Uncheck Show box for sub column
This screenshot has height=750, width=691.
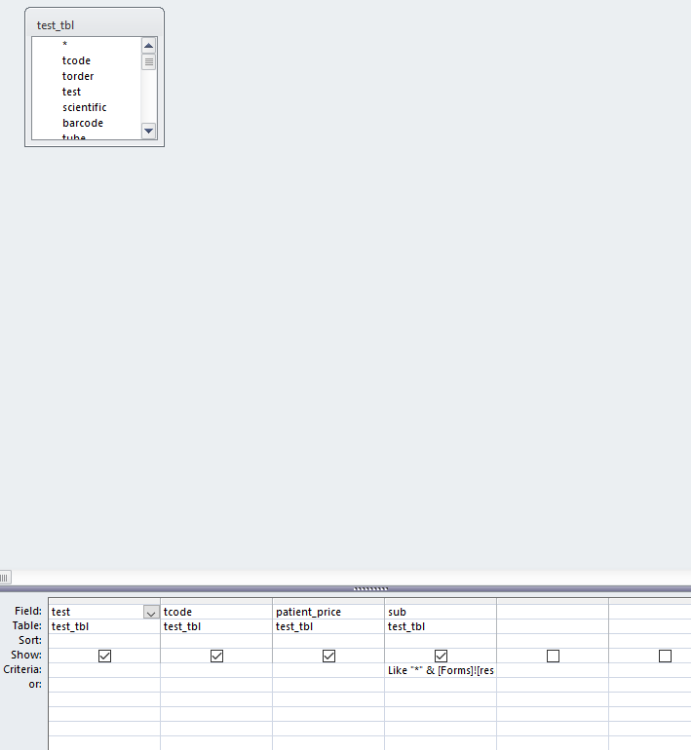[441, 656]
